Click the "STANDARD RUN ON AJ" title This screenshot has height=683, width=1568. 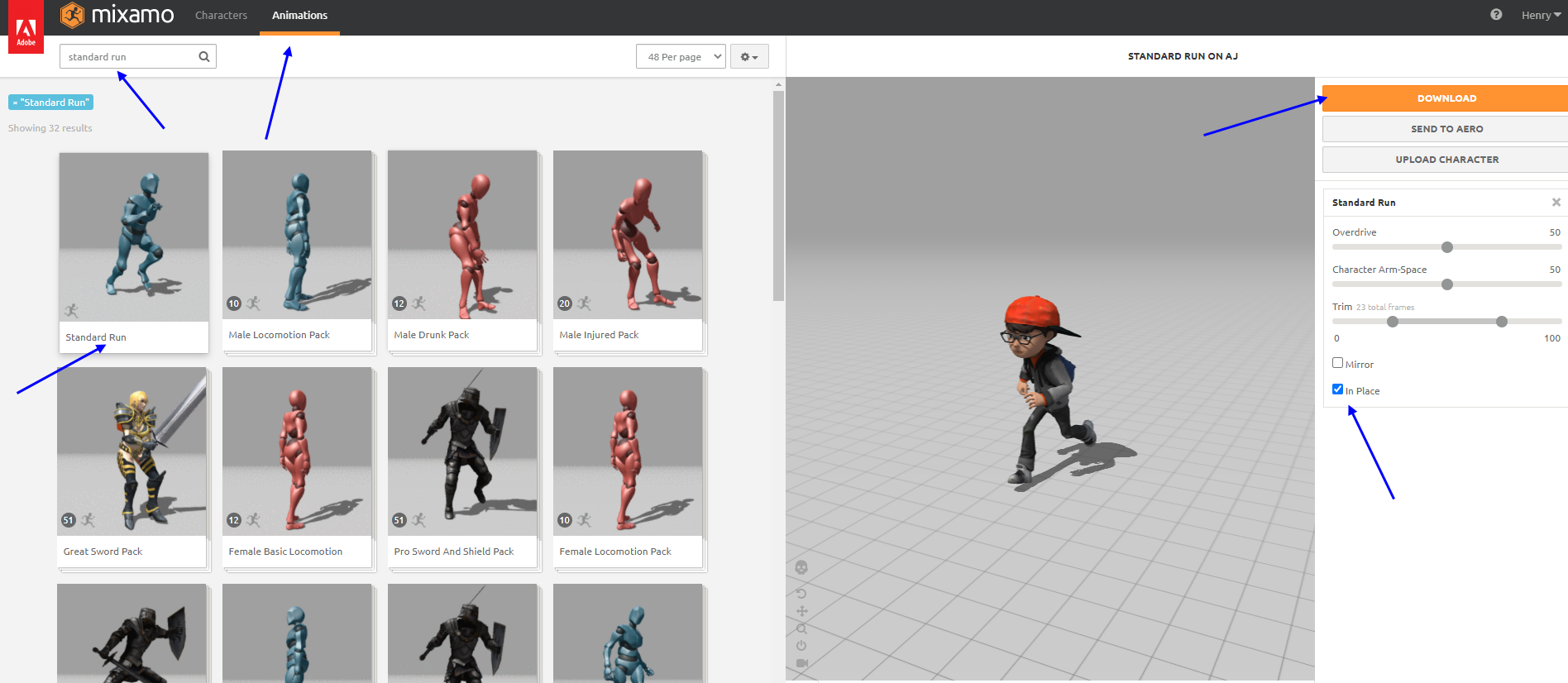(x=1183, y=56)
